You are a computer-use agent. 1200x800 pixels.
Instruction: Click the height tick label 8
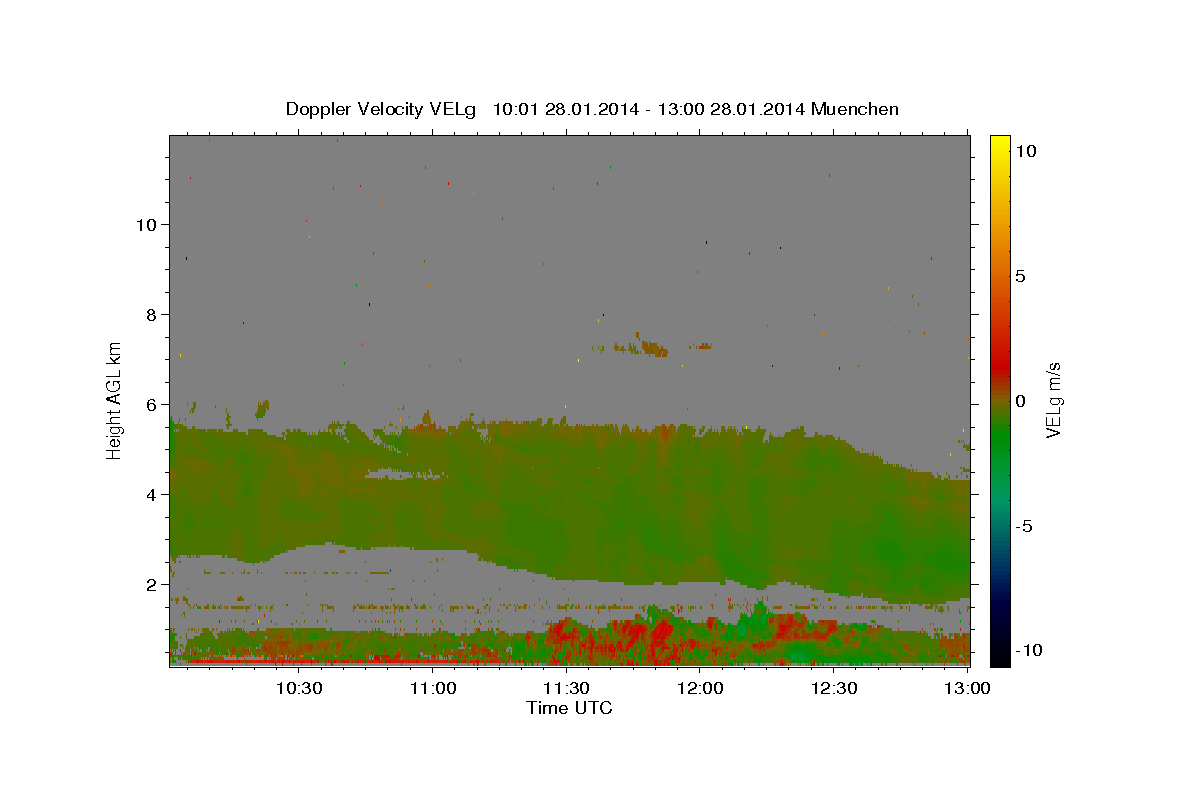tap(152, 314)
